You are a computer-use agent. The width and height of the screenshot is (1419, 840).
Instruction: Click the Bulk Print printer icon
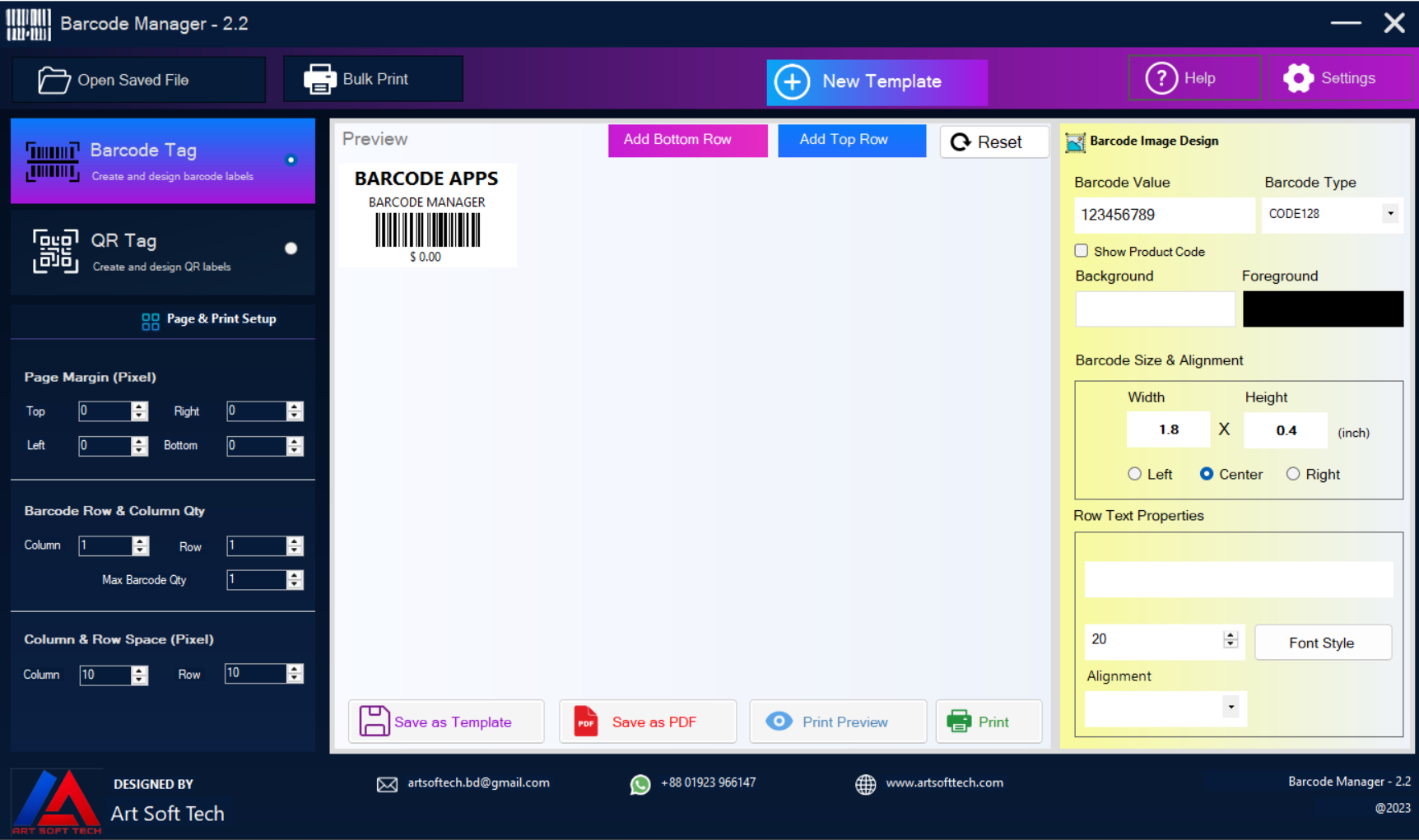point(319,79)
